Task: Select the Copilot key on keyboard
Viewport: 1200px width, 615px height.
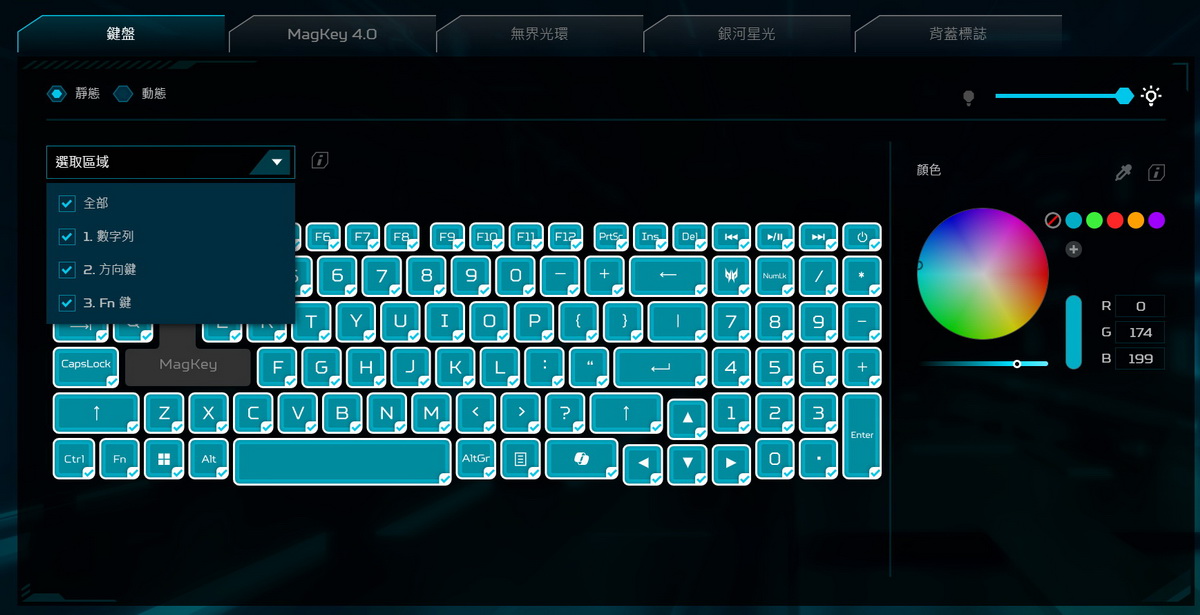Action: coord(580,458)
